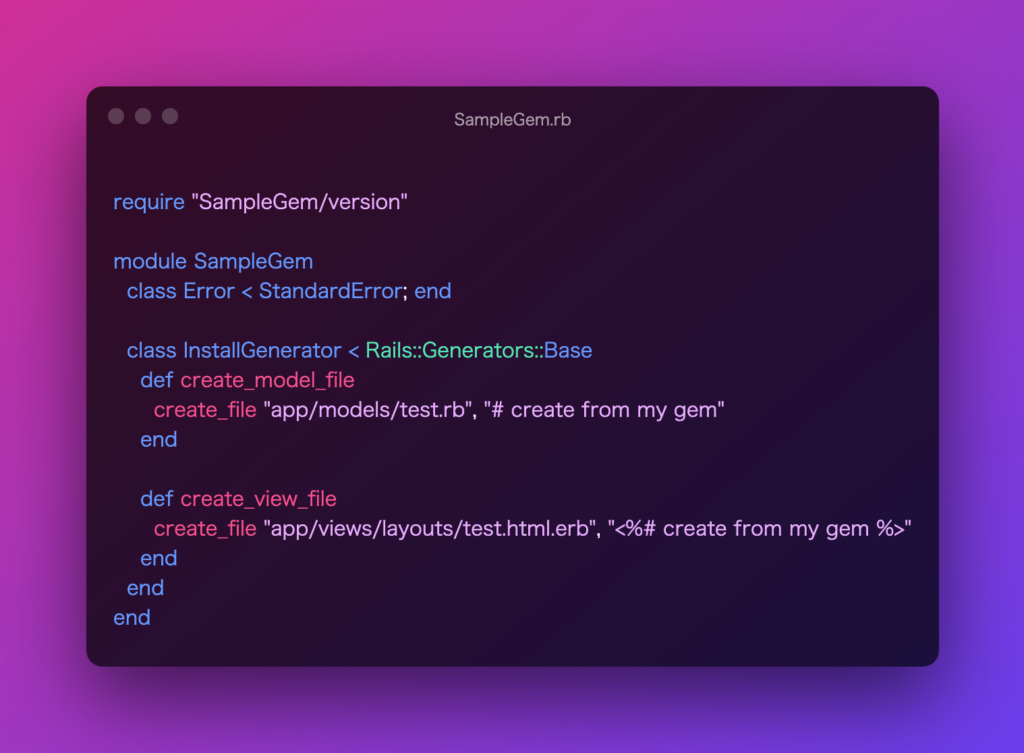Click the "<%# create from my gem %>" string
1024x753 pixels.
pyautogui.click(x=760, y=529)
